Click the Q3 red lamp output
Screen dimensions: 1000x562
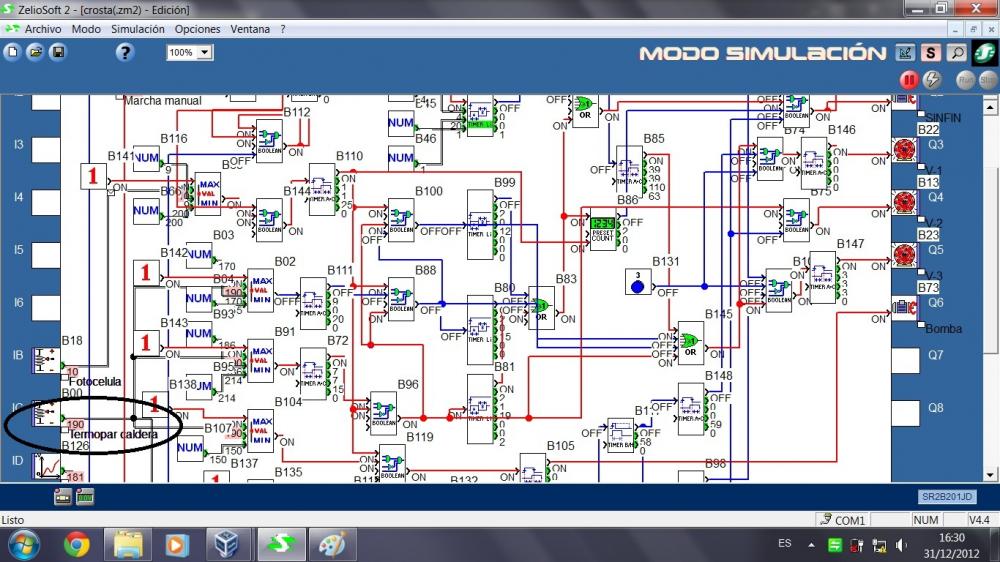coord(904,149)
